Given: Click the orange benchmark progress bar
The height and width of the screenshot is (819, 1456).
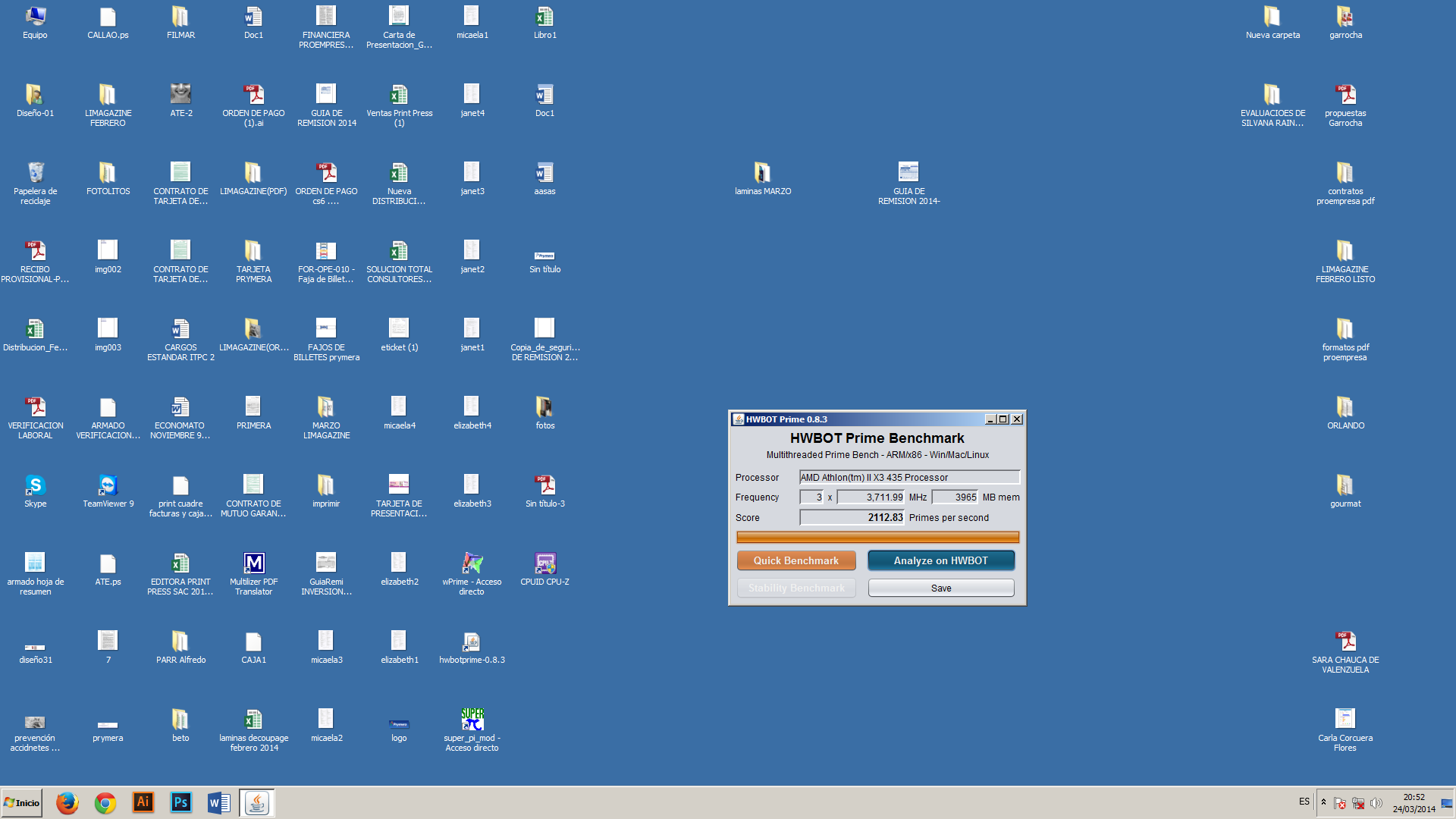Looking at the screenshot, I should (877, 538).
